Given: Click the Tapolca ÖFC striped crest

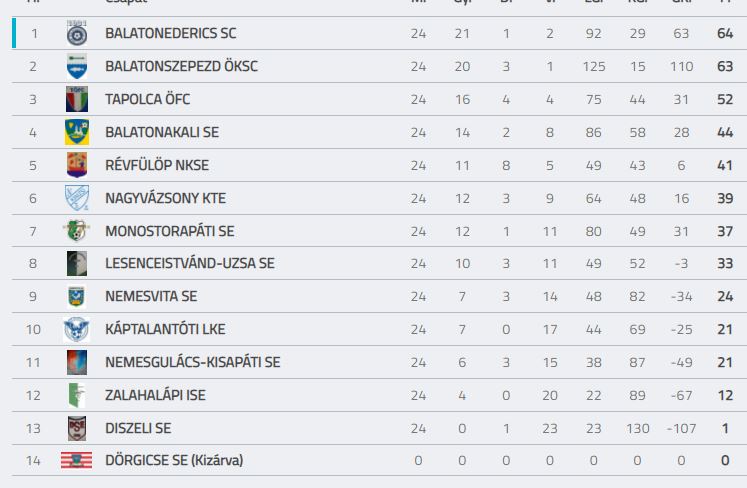Looking at the screenshot, I should (x=77, y=99).
